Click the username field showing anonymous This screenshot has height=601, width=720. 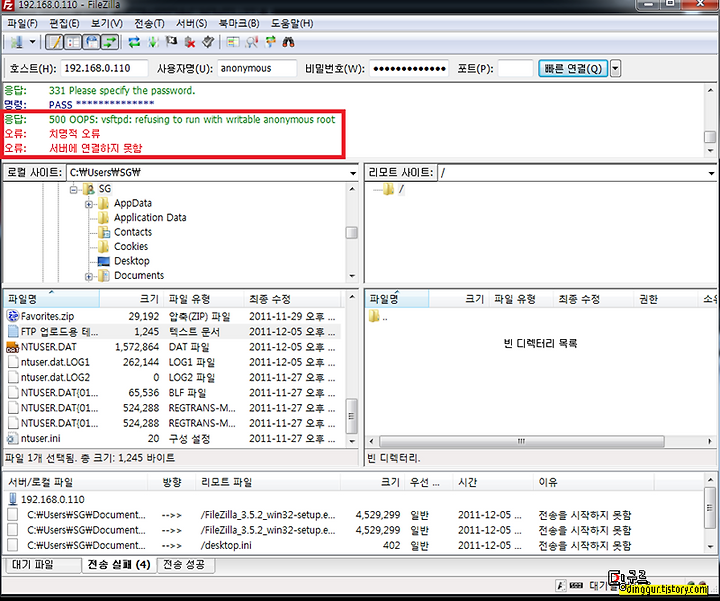point(257,68)
